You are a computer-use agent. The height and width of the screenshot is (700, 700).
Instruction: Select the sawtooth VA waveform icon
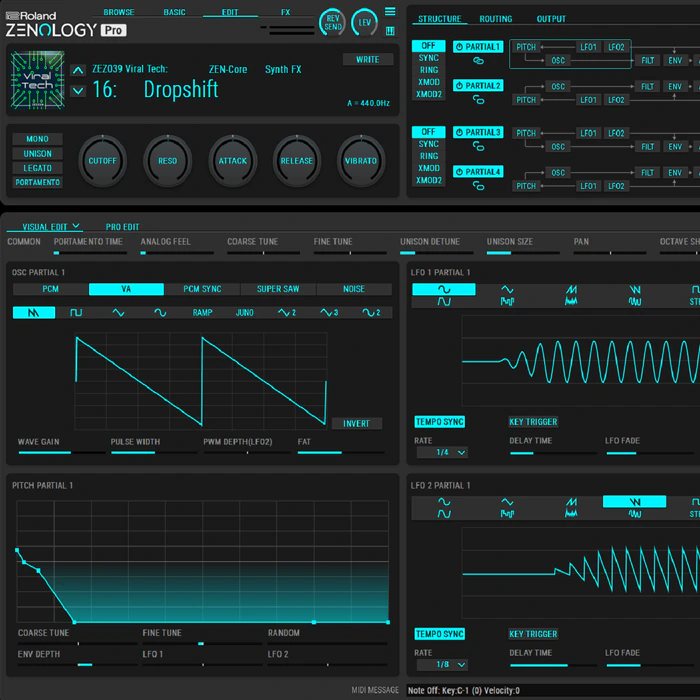click(x=34, y=312)
